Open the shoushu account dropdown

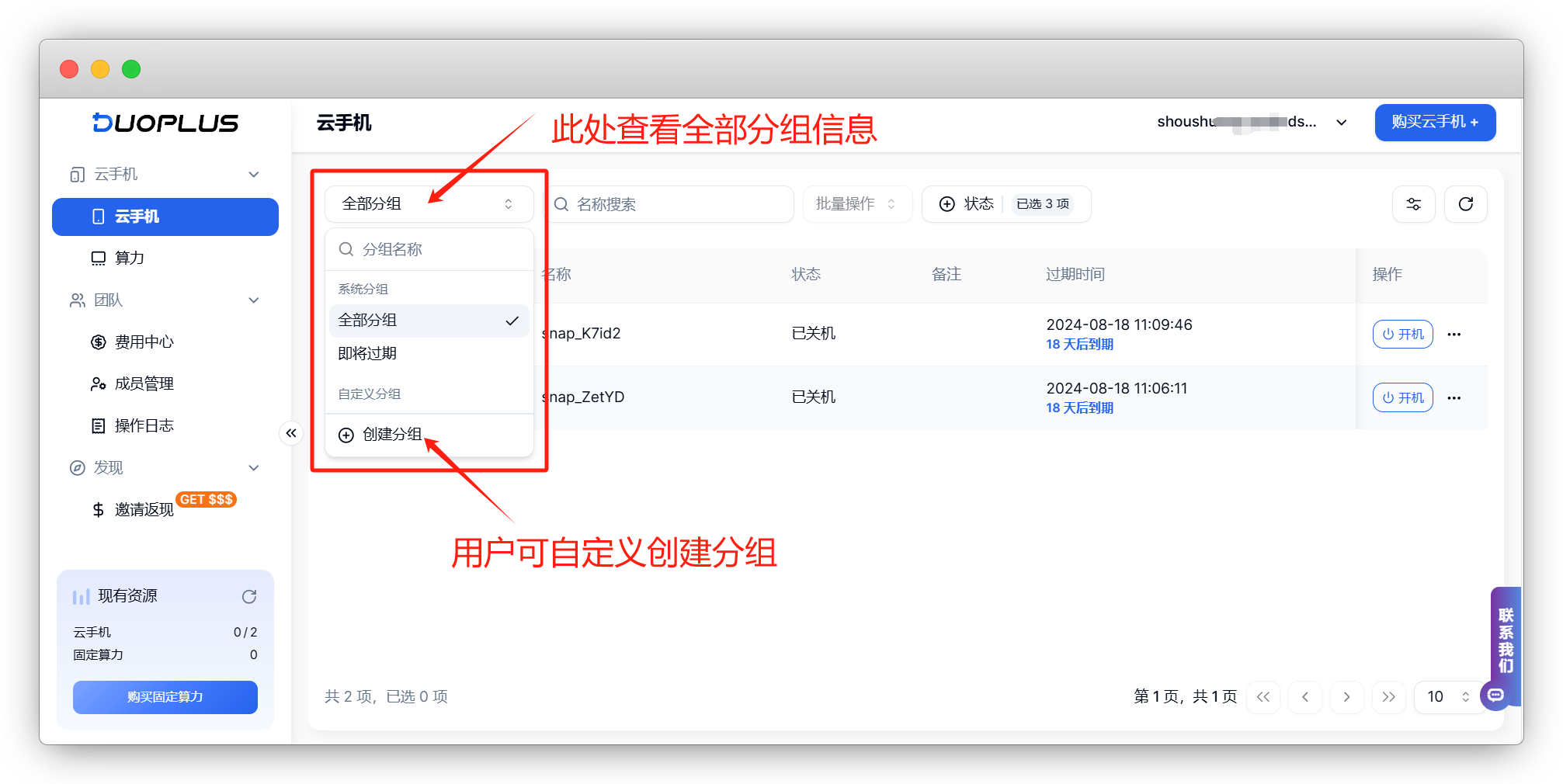click(x=1252, y=122)
